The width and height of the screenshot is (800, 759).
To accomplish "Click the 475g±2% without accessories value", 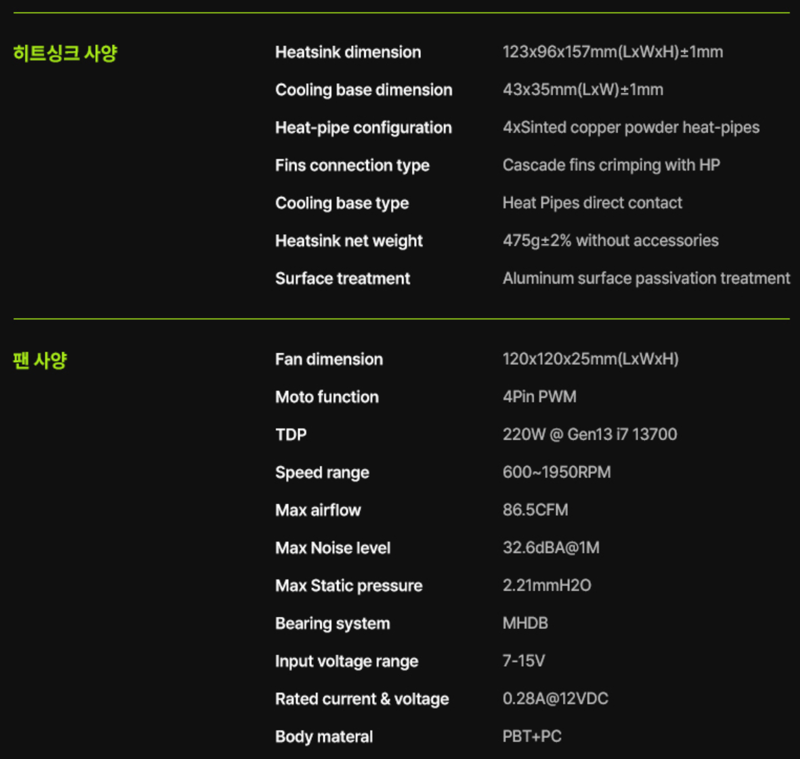I will pos(611,241).
